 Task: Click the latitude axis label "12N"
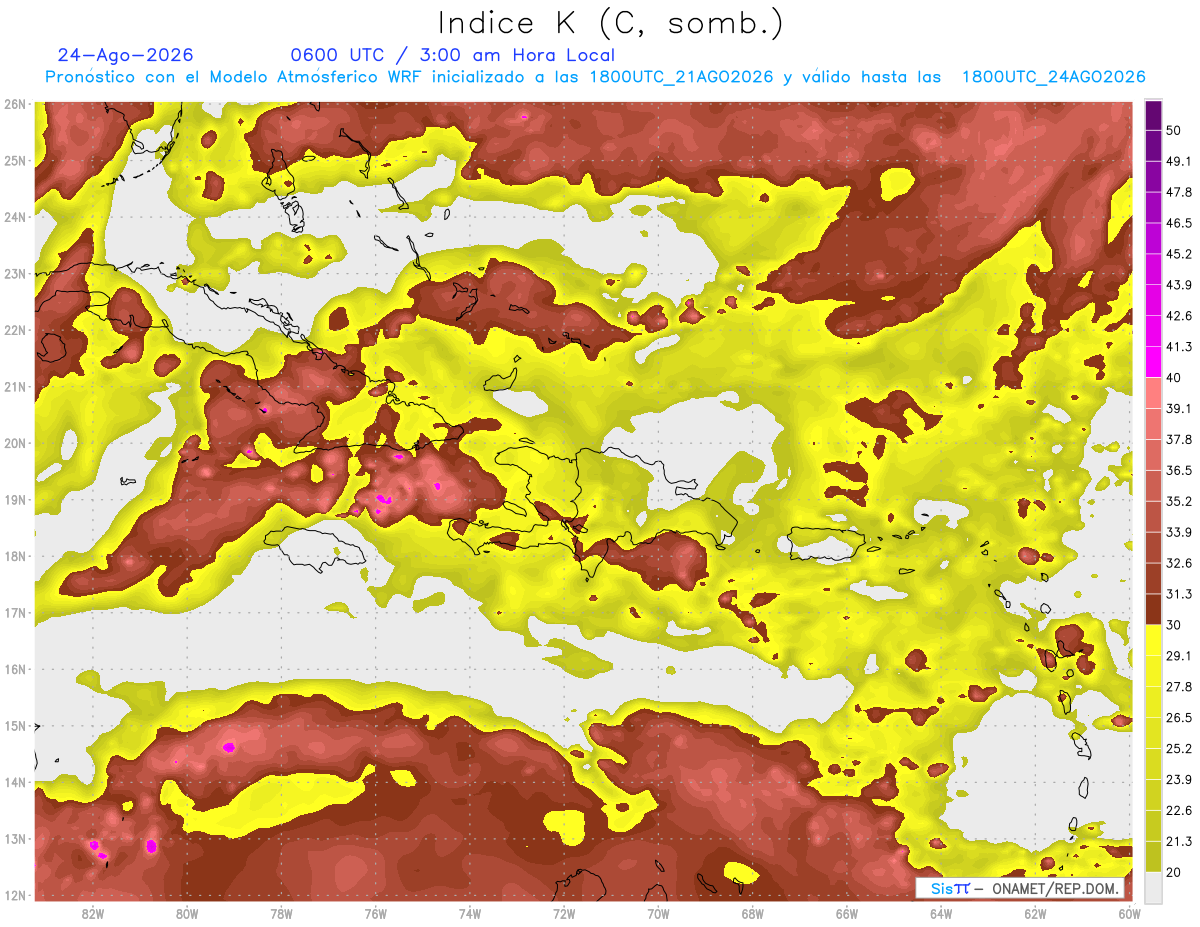15,895
